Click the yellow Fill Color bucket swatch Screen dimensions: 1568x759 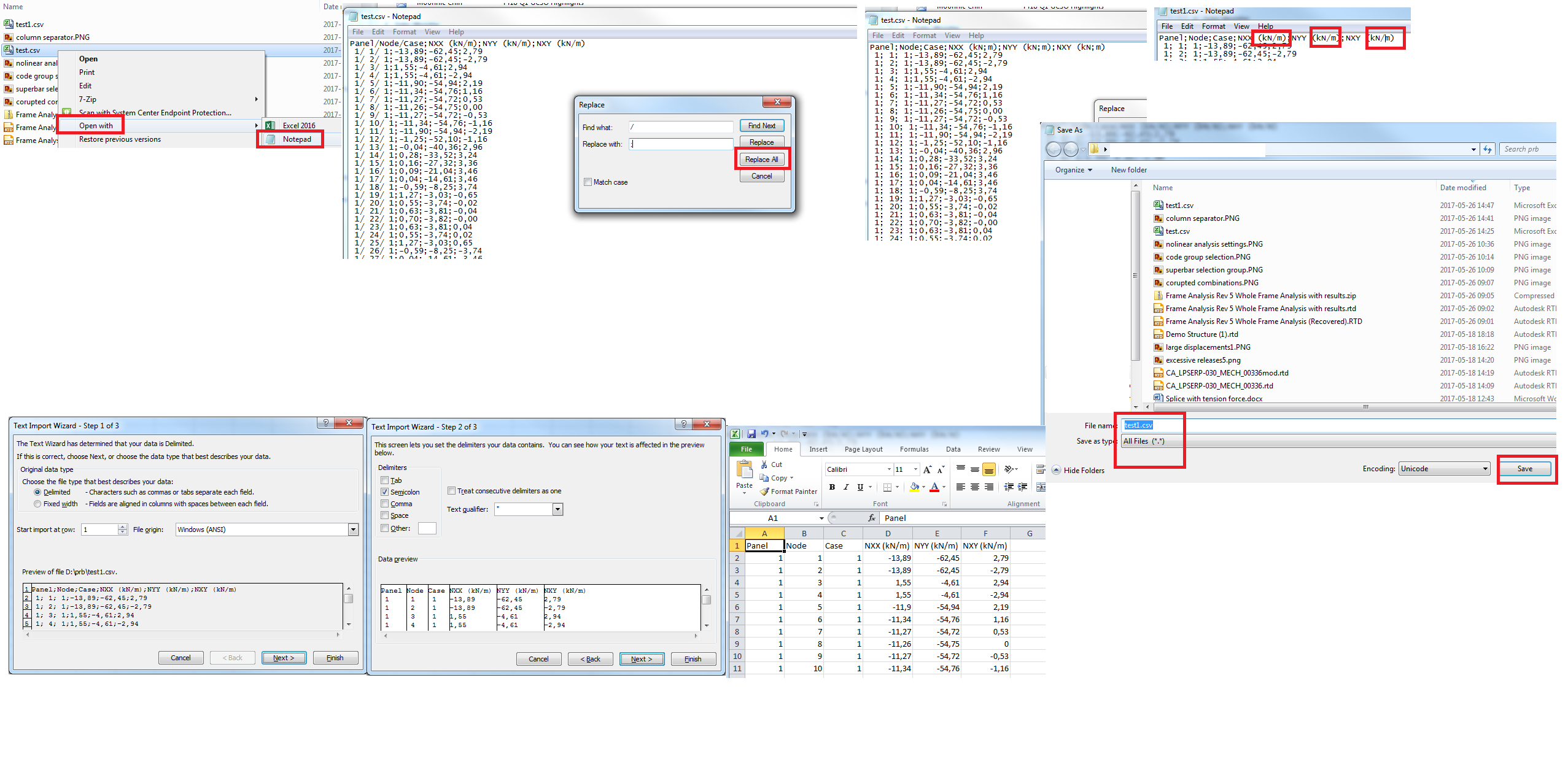[914, 487]
